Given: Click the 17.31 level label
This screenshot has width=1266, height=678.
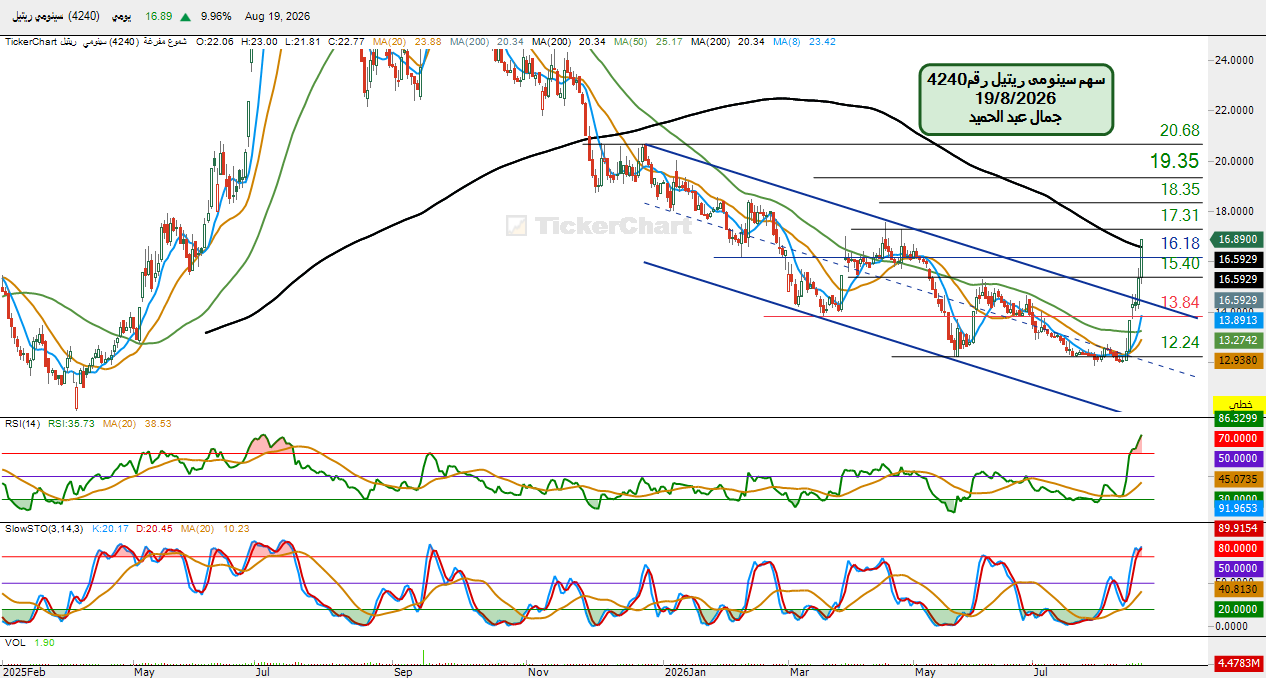Looking at the screenshot, I should (x=1180, y=216).
